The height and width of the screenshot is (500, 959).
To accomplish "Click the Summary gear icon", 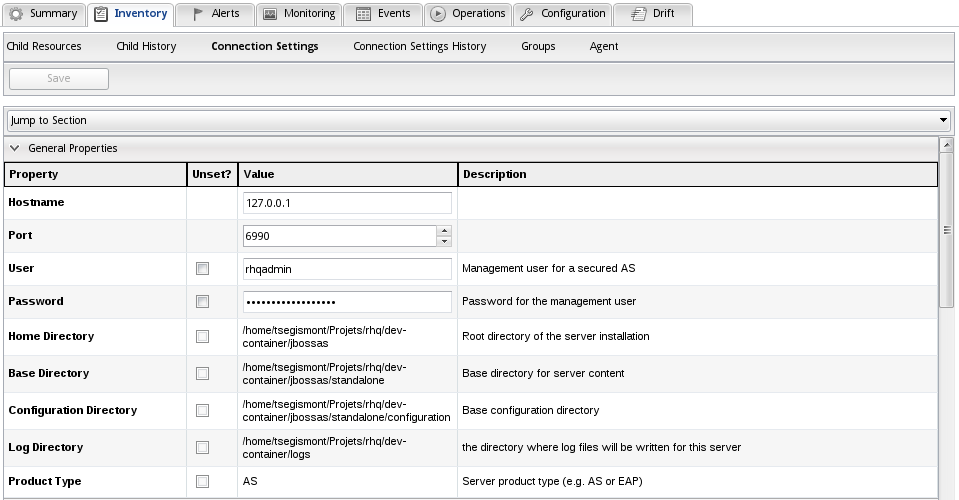I will tap(17, 14).
